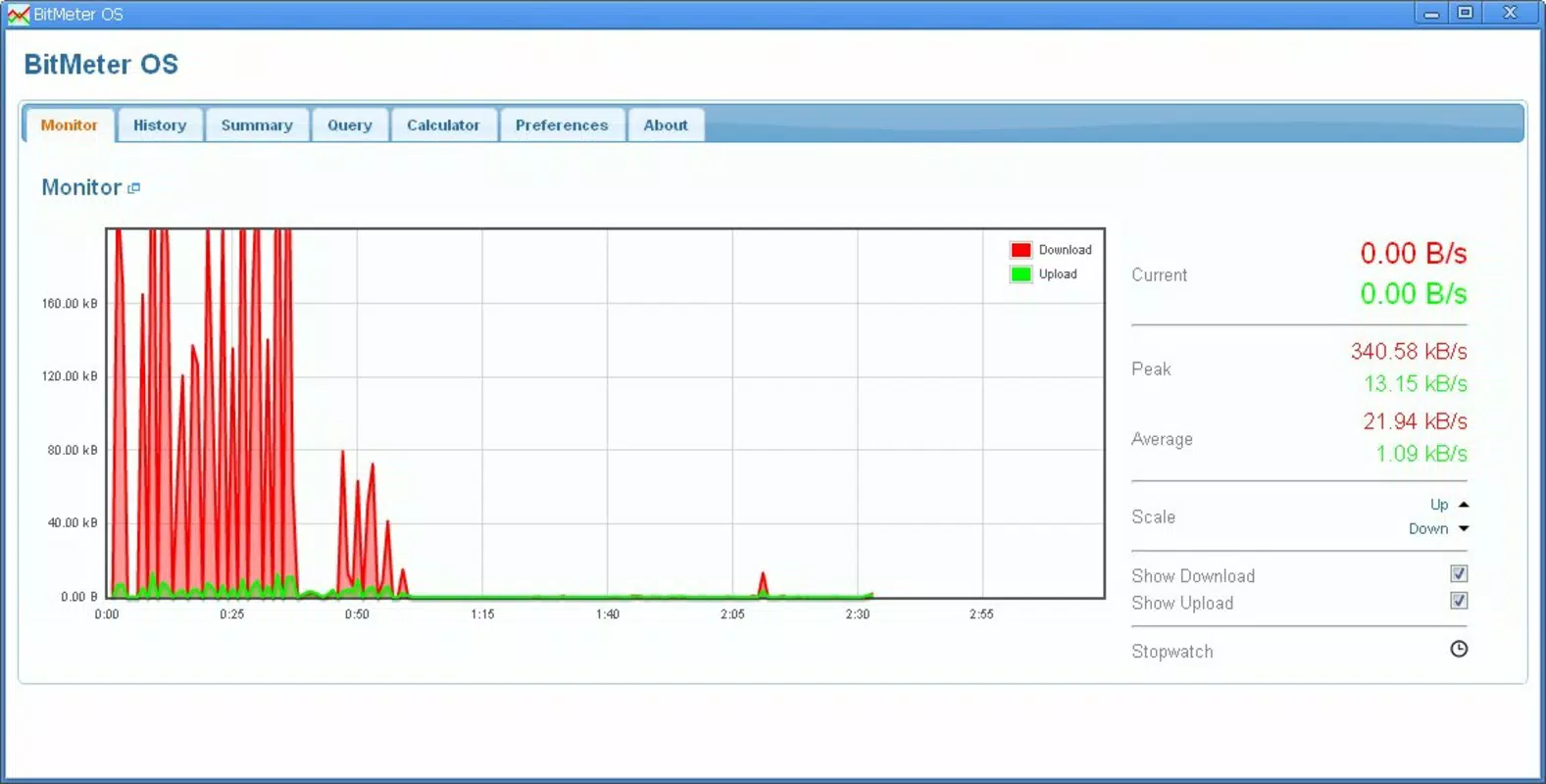Open Monitor in a pop-out window icon
This screenshot has height=784, width=1546.
[x=134, y=188]
